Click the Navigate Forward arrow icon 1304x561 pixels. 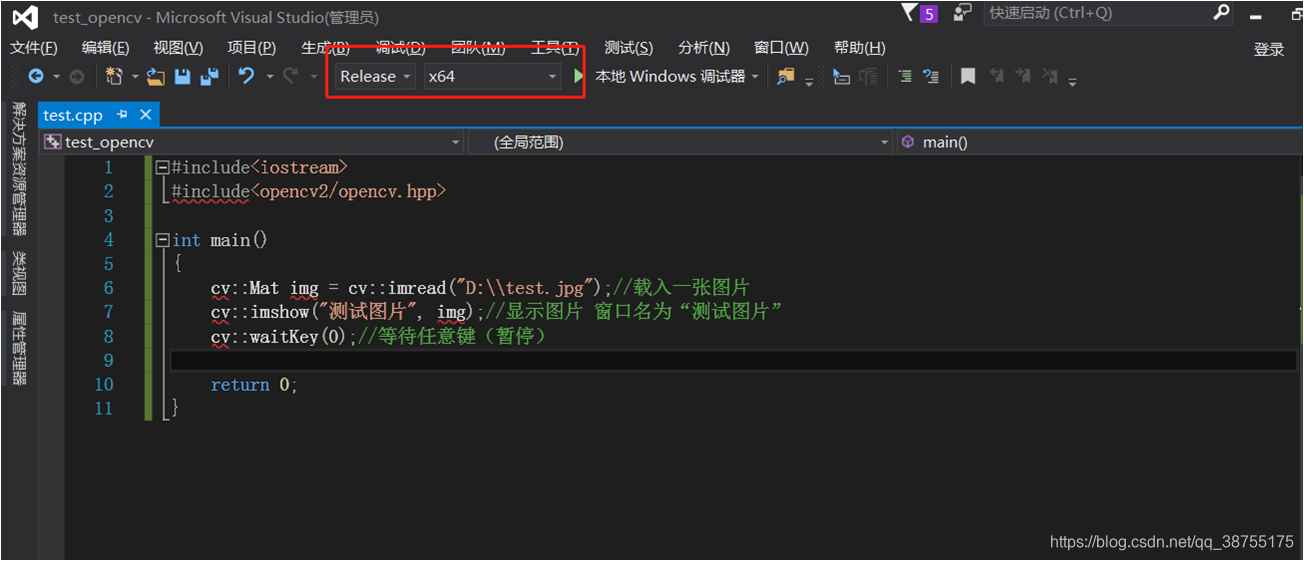coord(77,76)
